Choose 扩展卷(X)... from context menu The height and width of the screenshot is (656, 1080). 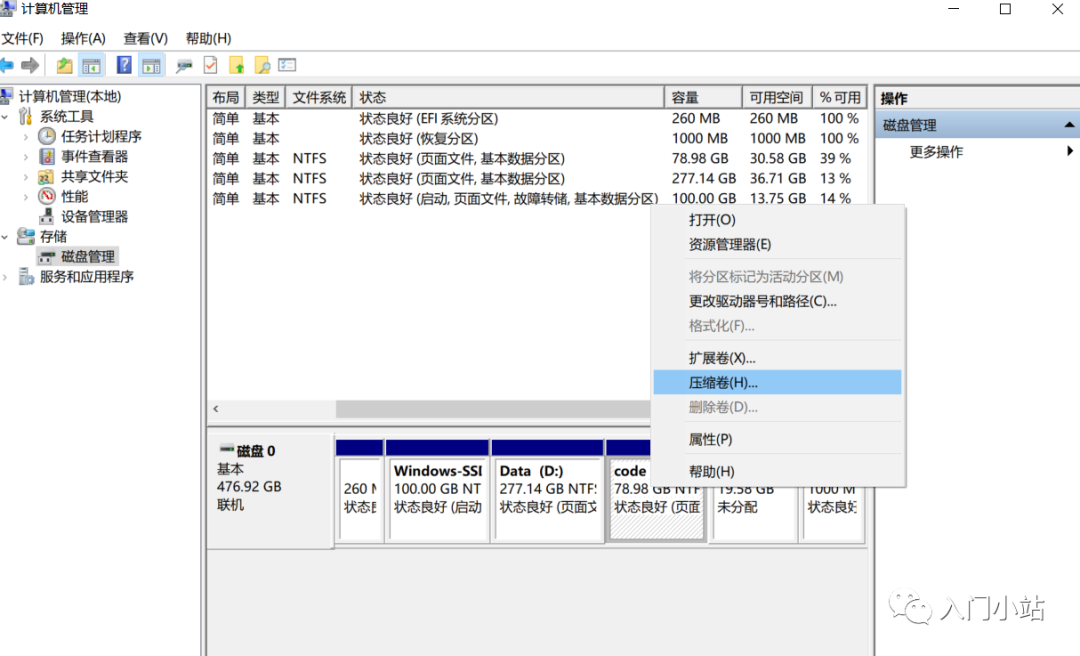tap(777, 358)
